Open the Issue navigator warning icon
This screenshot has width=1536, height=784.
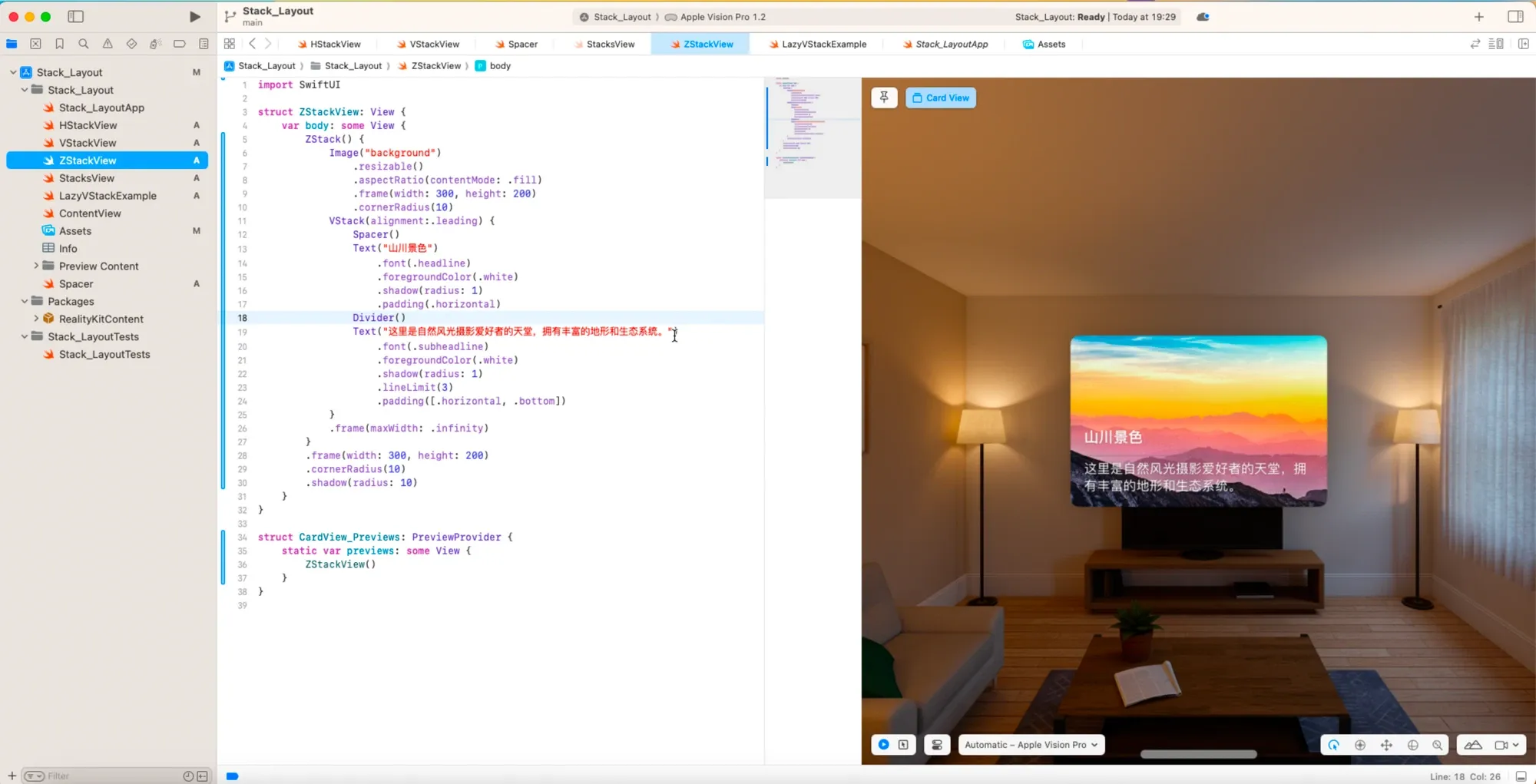point(108,44)
